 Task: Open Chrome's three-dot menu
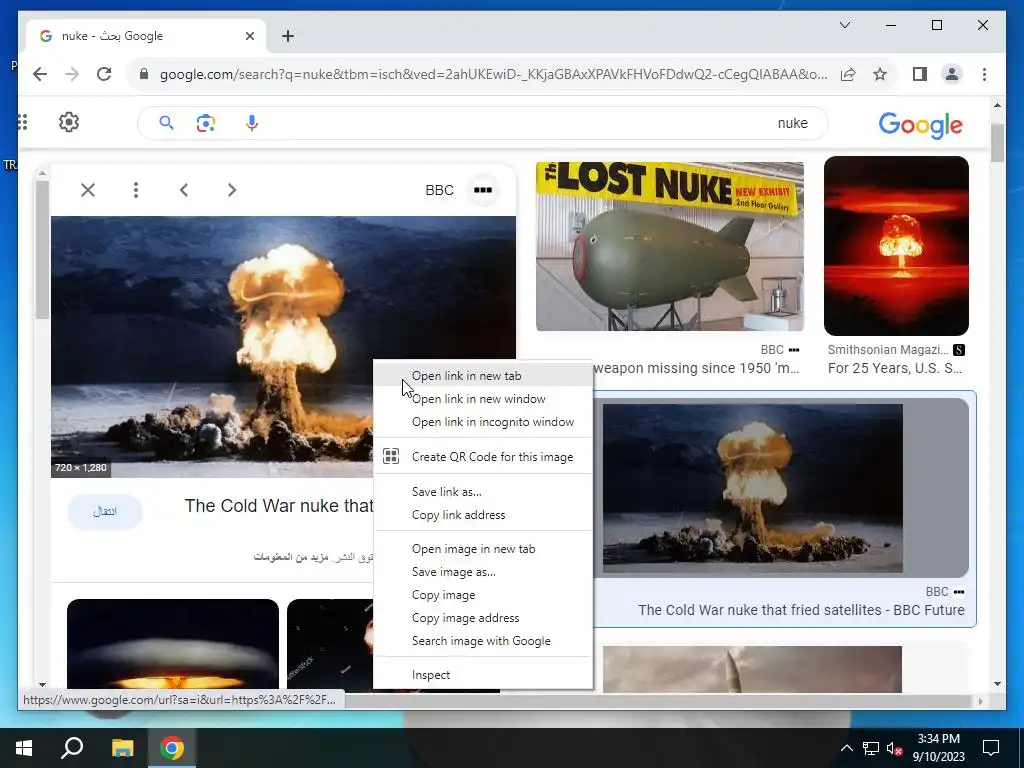pyautogui.click(x=984, y=74)
